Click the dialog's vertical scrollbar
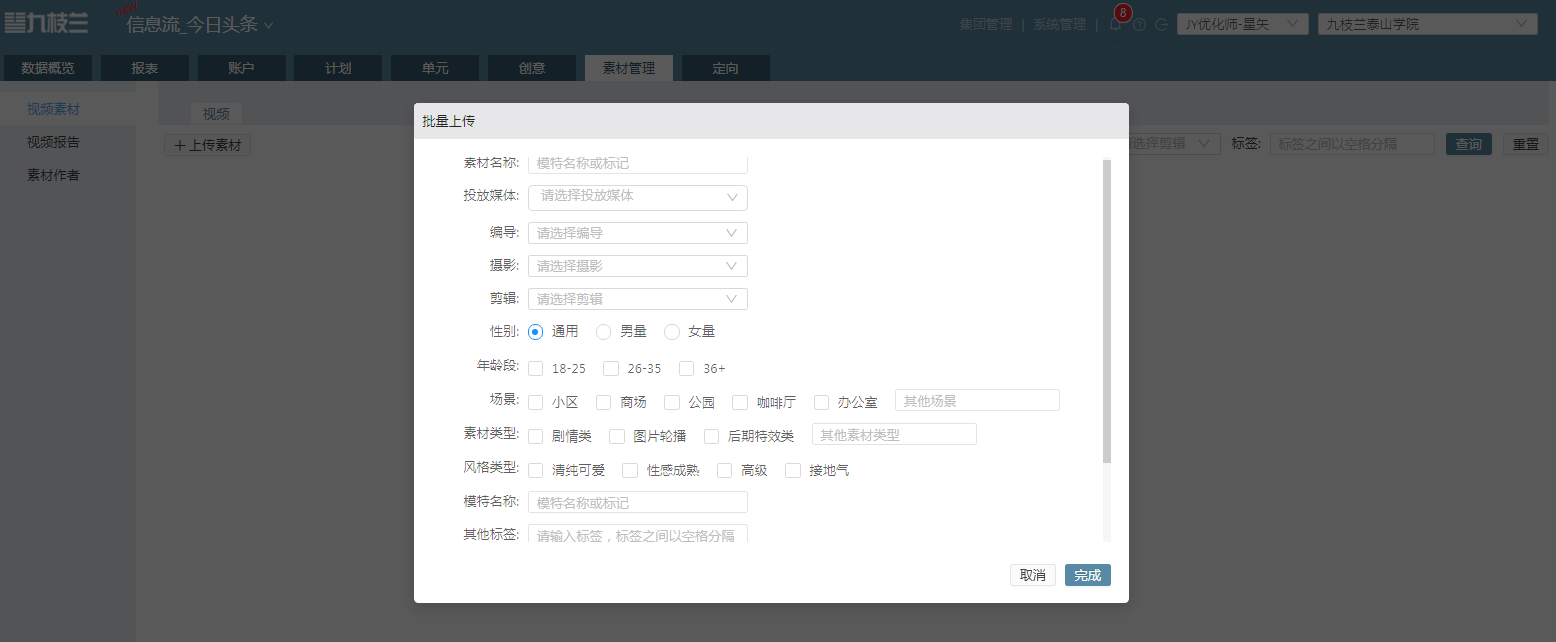The width and height of the screenshot is (1556, 642). click(x=1107, y=311)
